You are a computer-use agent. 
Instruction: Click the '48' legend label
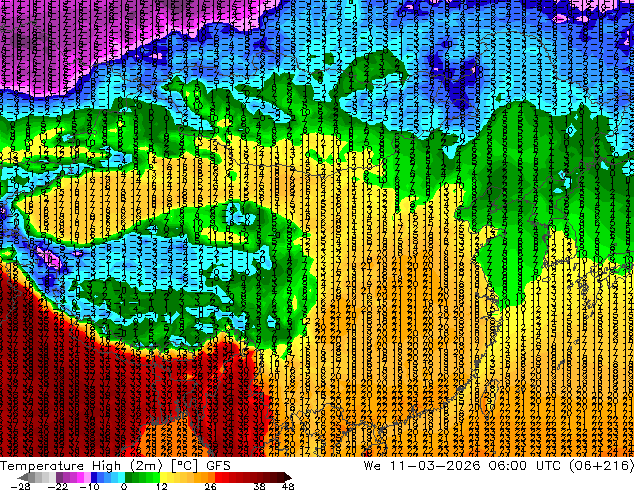tap(288, 486)
